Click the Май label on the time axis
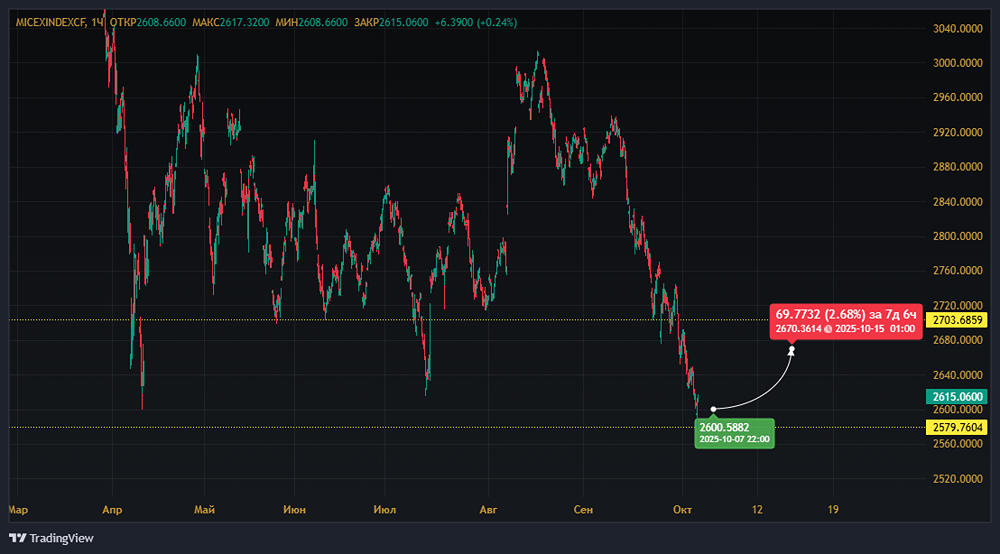The width and height of the screenshot is (1000, 554). pyautogui.click(x=205, y=509)
